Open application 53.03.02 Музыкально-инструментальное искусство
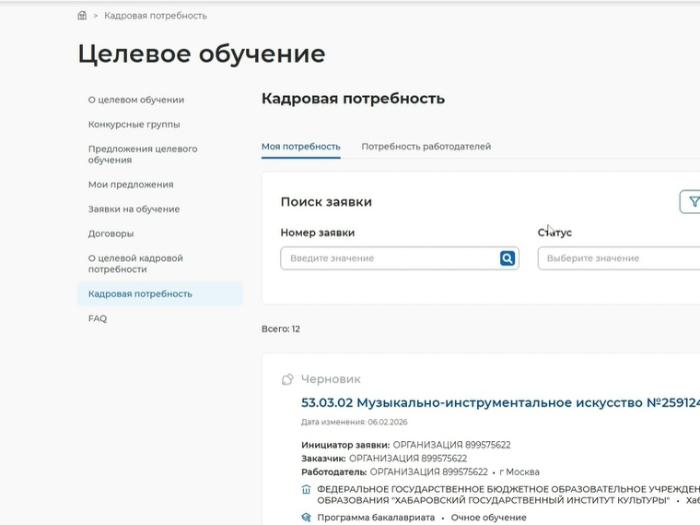This screenshot has width=700, height=525. pos(500,403)
